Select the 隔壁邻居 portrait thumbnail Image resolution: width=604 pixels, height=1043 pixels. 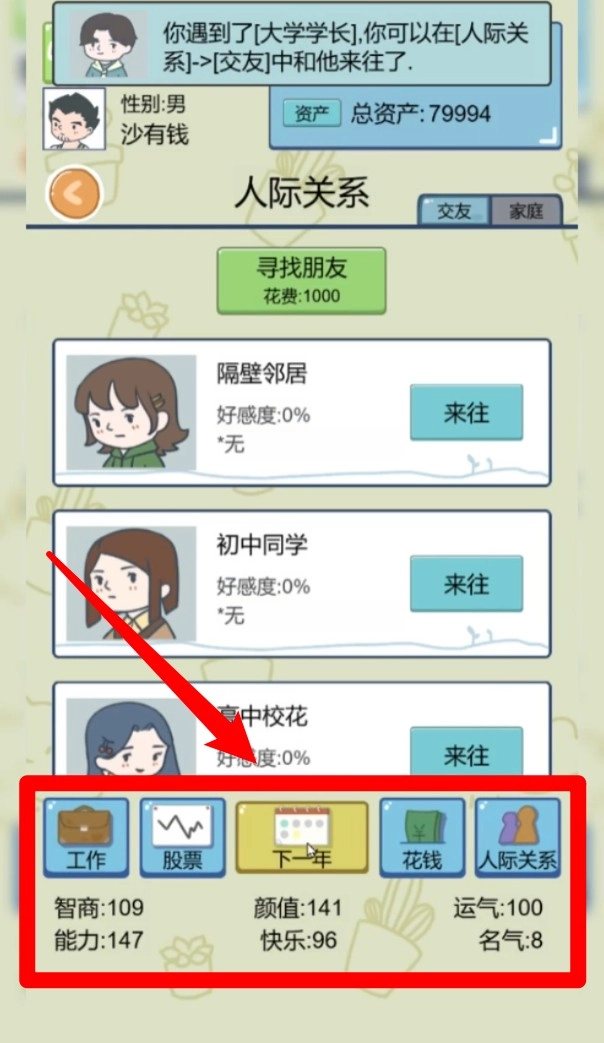[x=131, y=412]
